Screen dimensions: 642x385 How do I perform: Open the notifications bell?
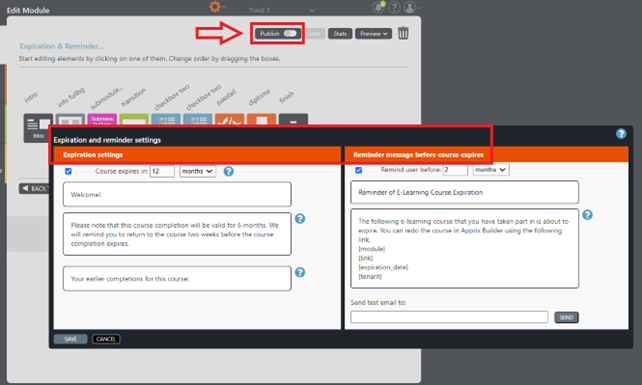(x=379, y=7)
